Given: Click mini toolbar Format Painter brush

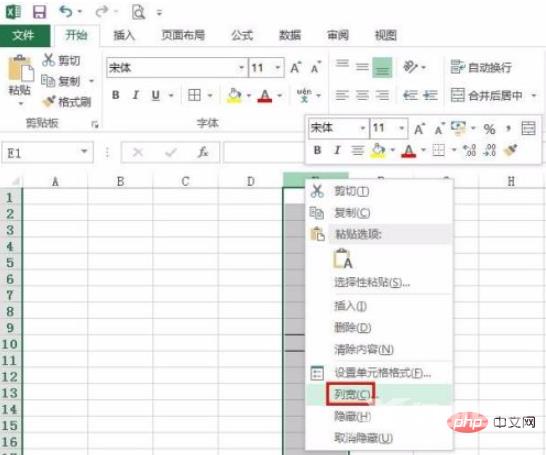Looking at the screenshot, I should coord(510,150).
